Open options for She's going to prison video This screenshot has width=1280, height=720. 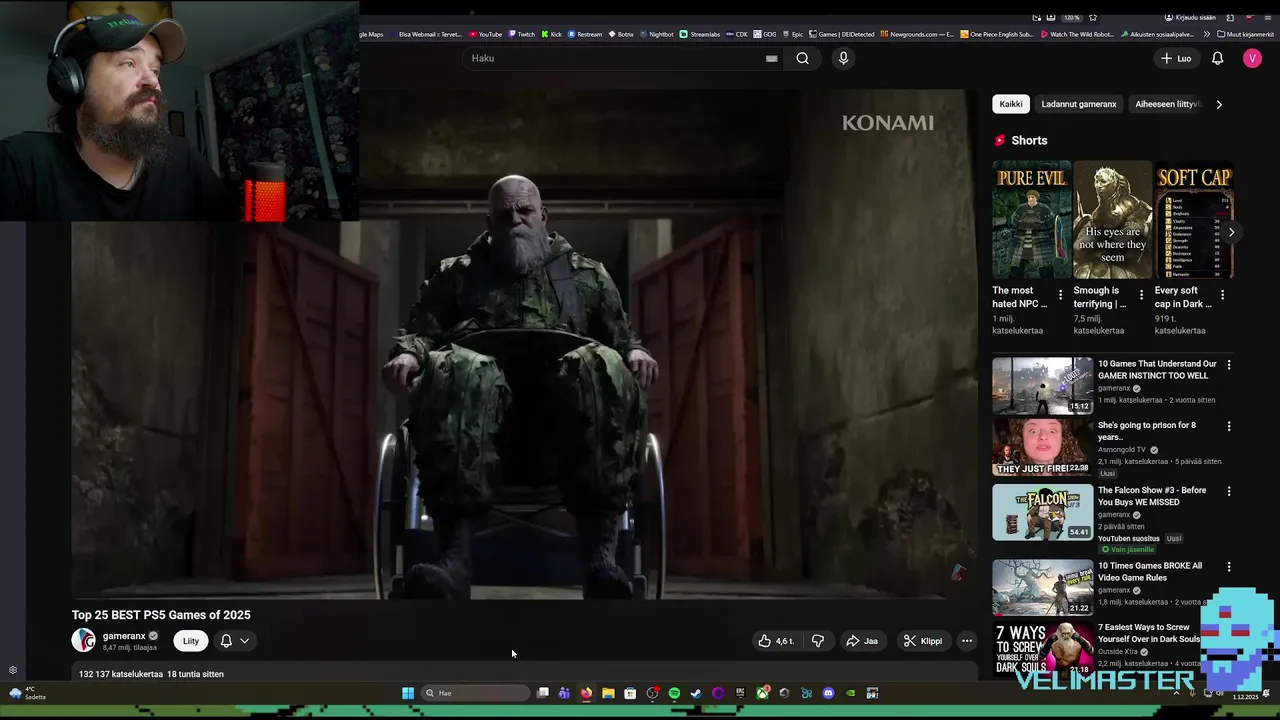(1229, 426)
